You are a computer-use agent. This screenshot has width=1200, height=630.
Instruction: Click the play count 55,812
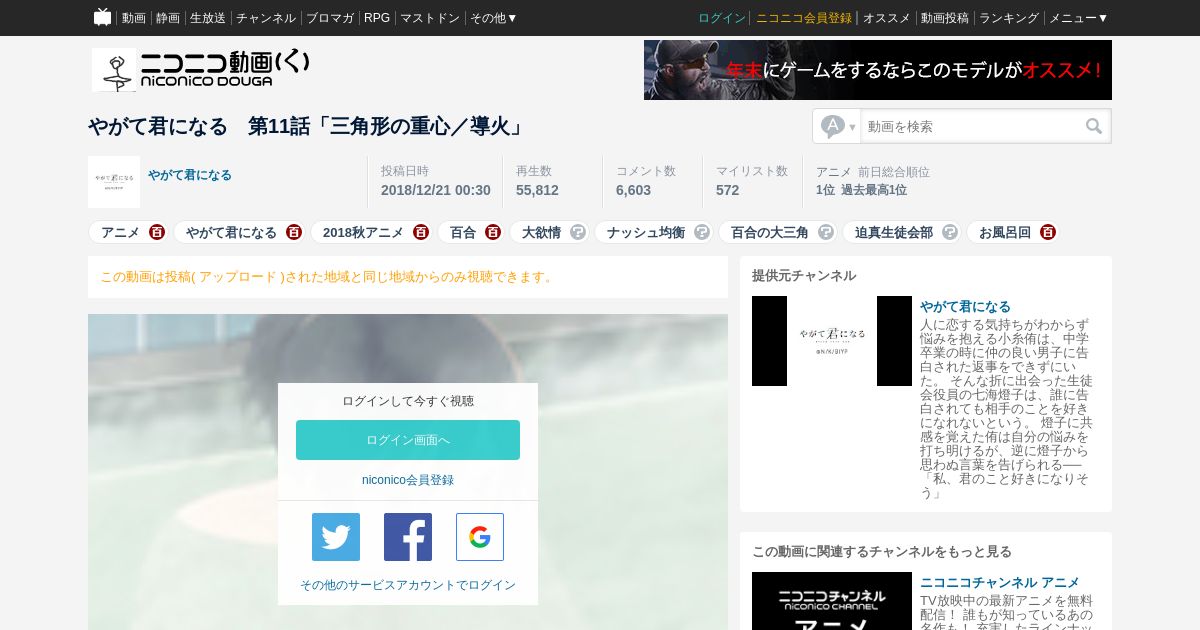point(537,190)
